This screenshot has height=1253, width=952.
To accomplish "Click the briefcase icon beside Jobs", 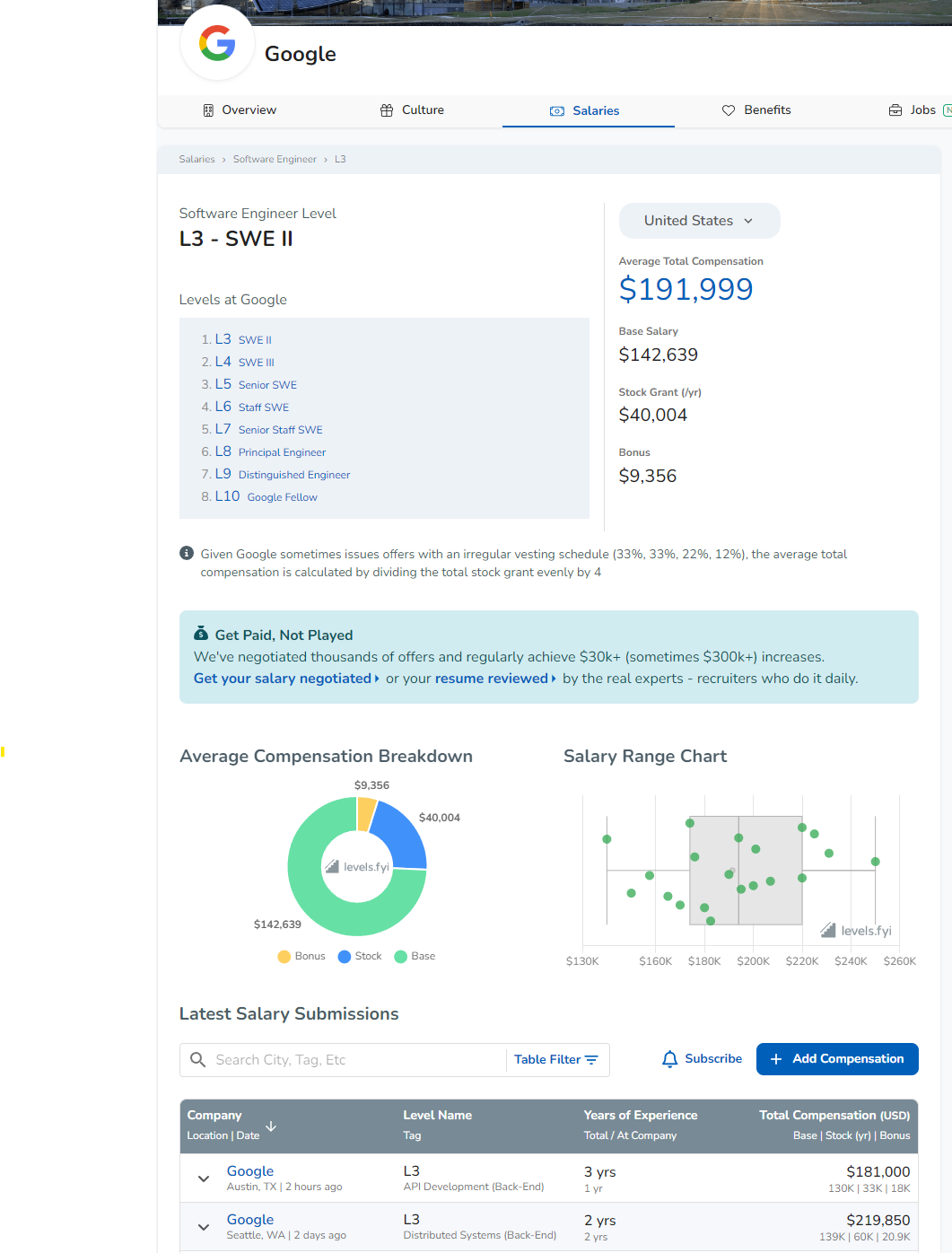I will (895, 110).
